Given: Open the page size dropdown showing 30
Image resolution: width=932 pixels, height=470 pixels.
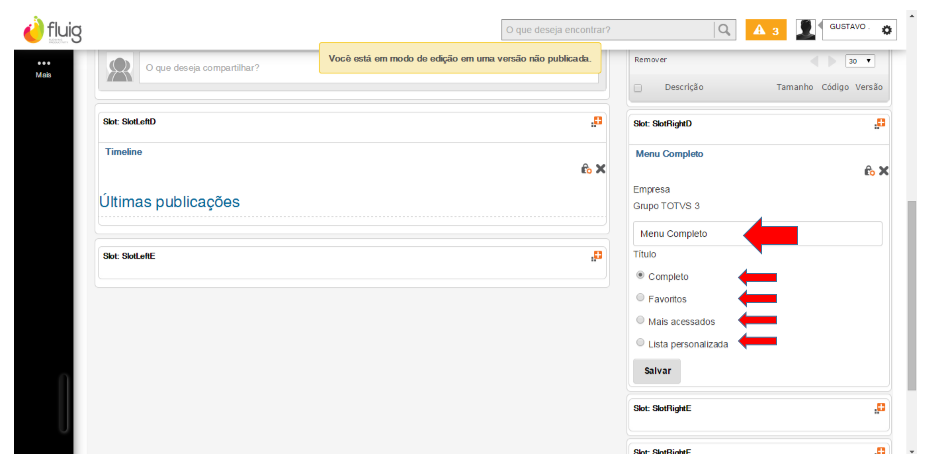Looking at the screenshot, I should [x=859, y=61].
